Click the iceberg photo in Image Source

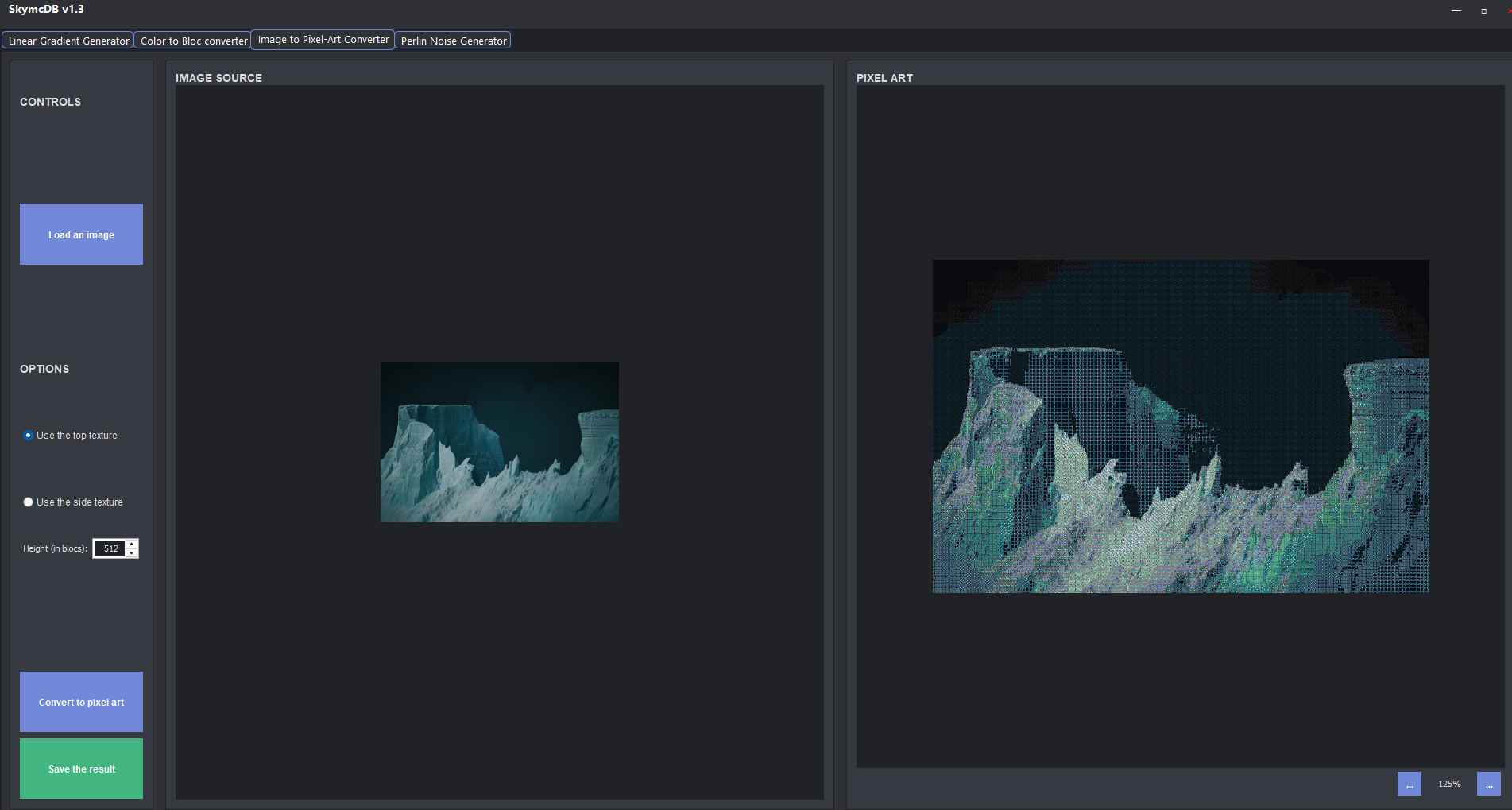499,442
